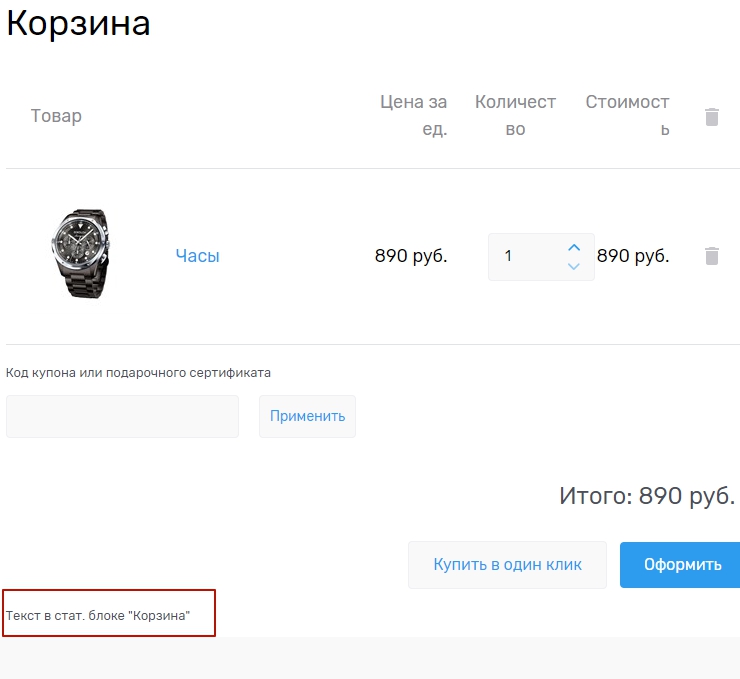Click the Купить в один клик button
The image size is (740, 679).
507,565
